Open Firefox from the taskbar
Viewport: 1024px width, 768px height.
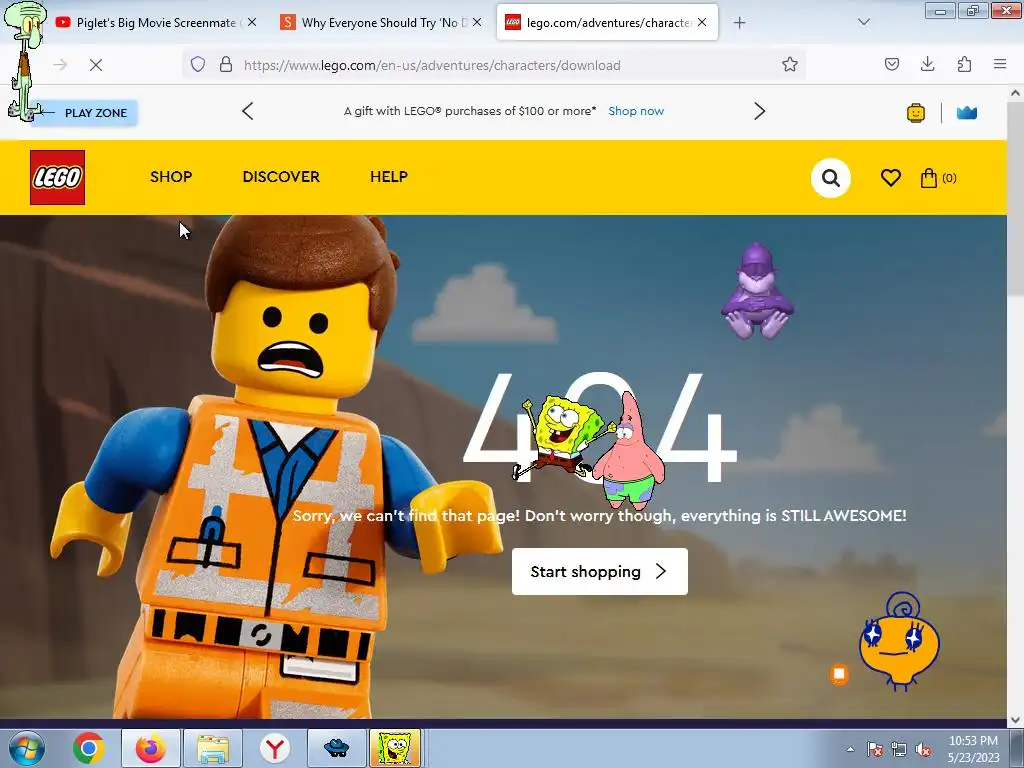(150, 748)
